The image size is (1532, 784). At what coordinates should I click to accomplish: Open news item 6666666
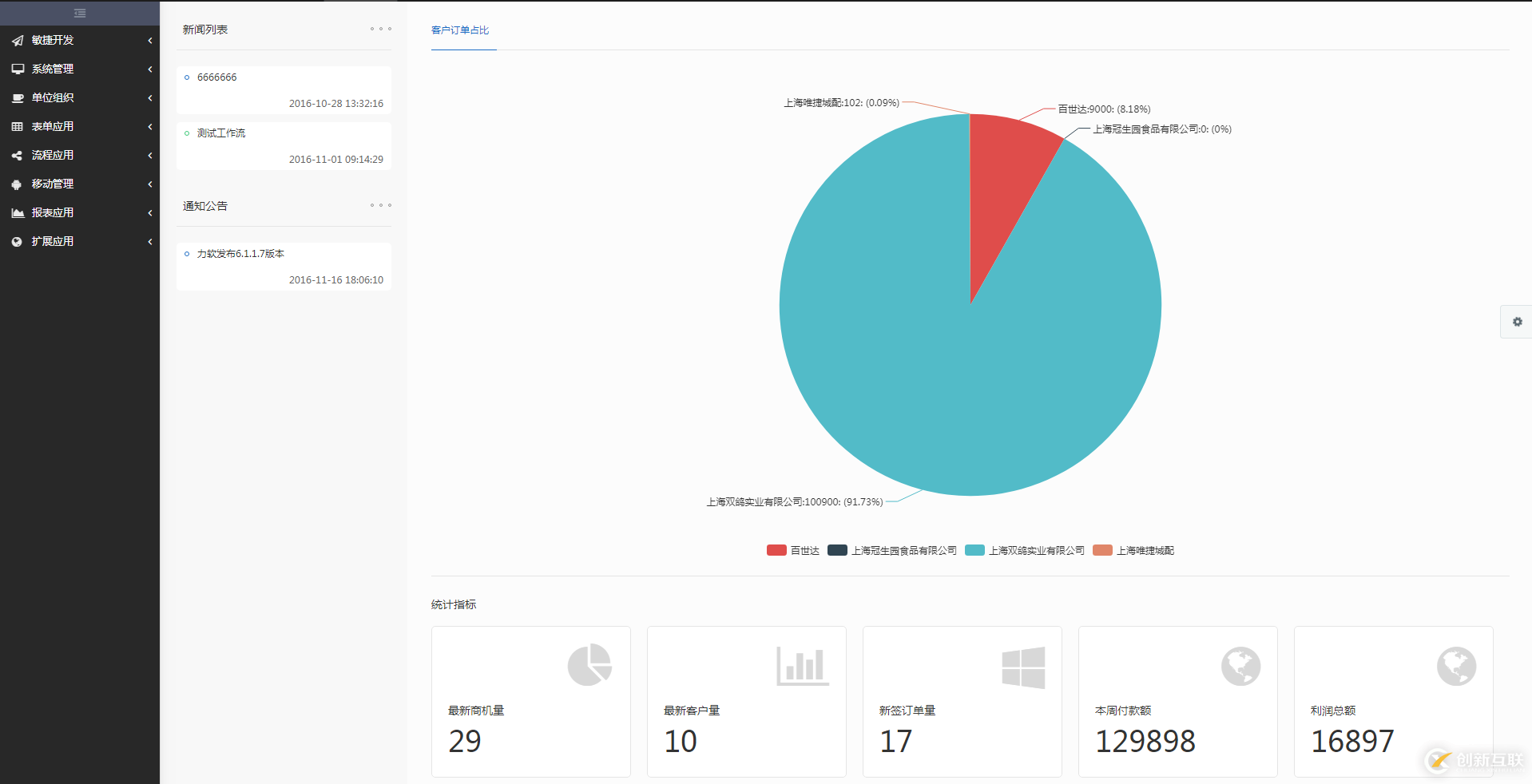coord(217,77)
